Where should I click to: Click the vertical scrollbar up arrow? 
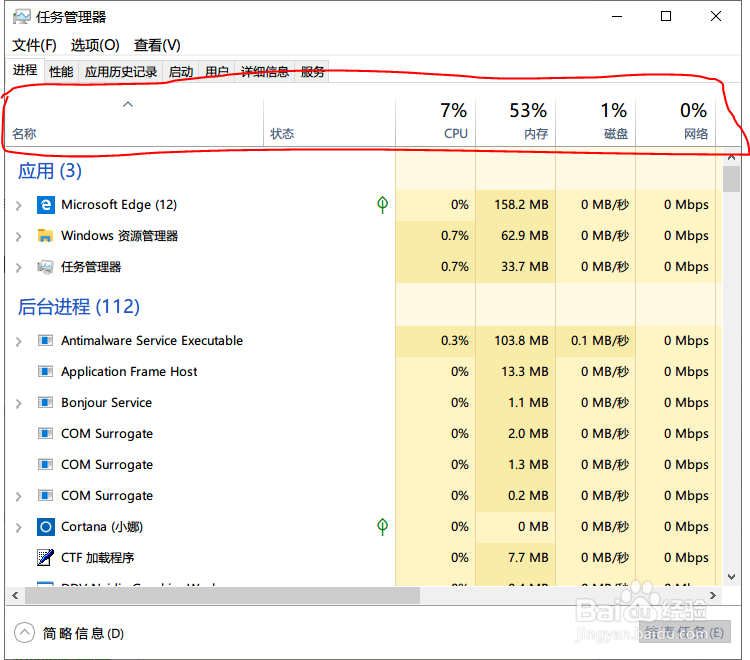[731, 157]
